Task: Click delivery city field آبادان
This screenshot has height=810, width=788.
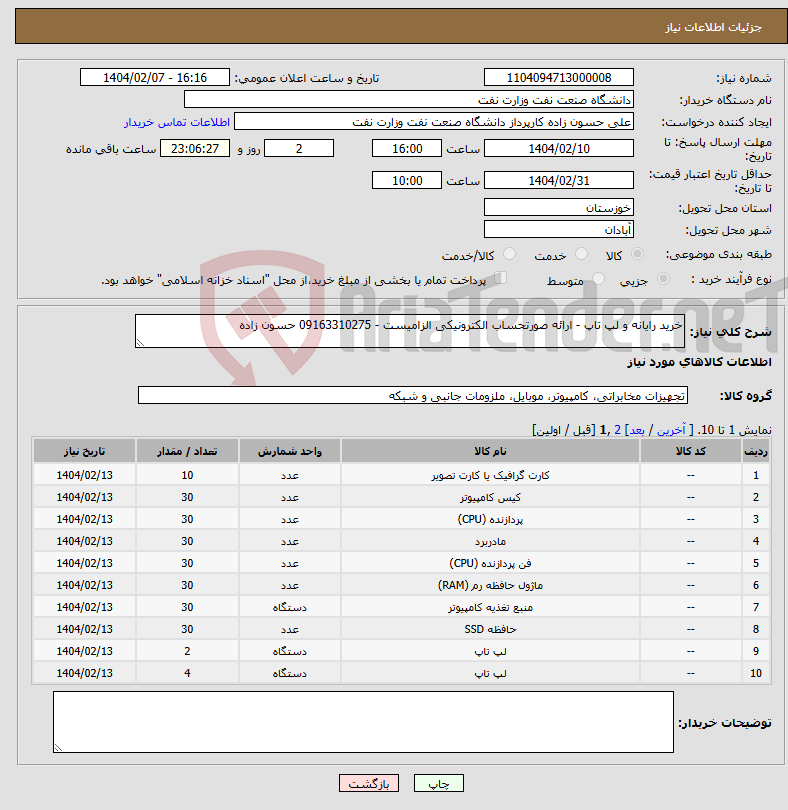Action: (559, 230)
